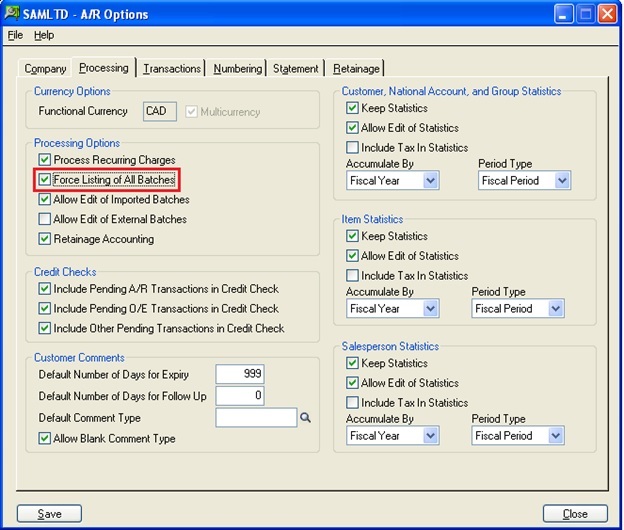Viewport: 624px width, 530px height.
Task: Click the Save button
Action: [x=49, y=514]
